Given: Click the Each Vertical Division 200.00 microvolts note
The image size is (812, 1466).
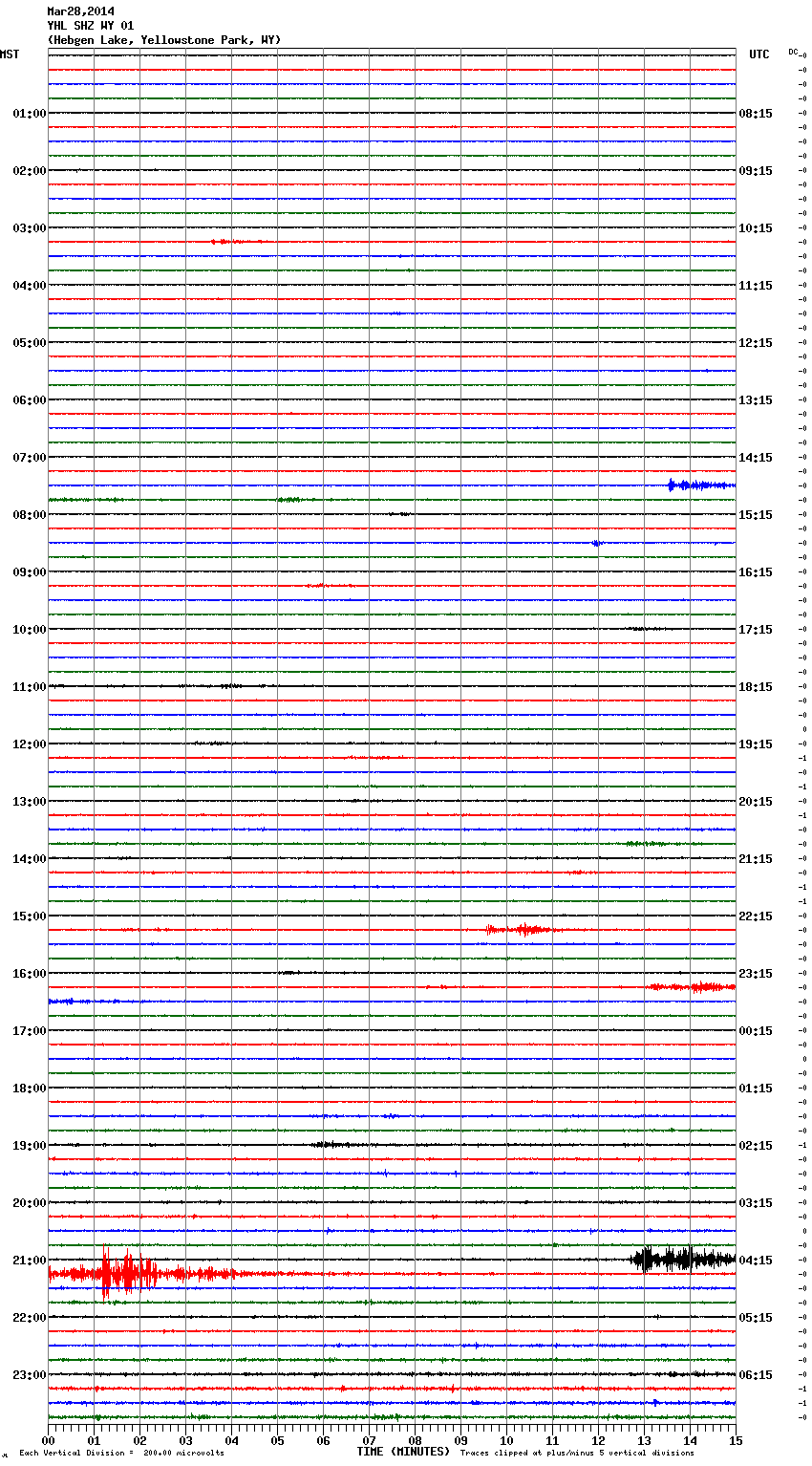Looking at the screenshot, I should click(x=121, y=1453).
